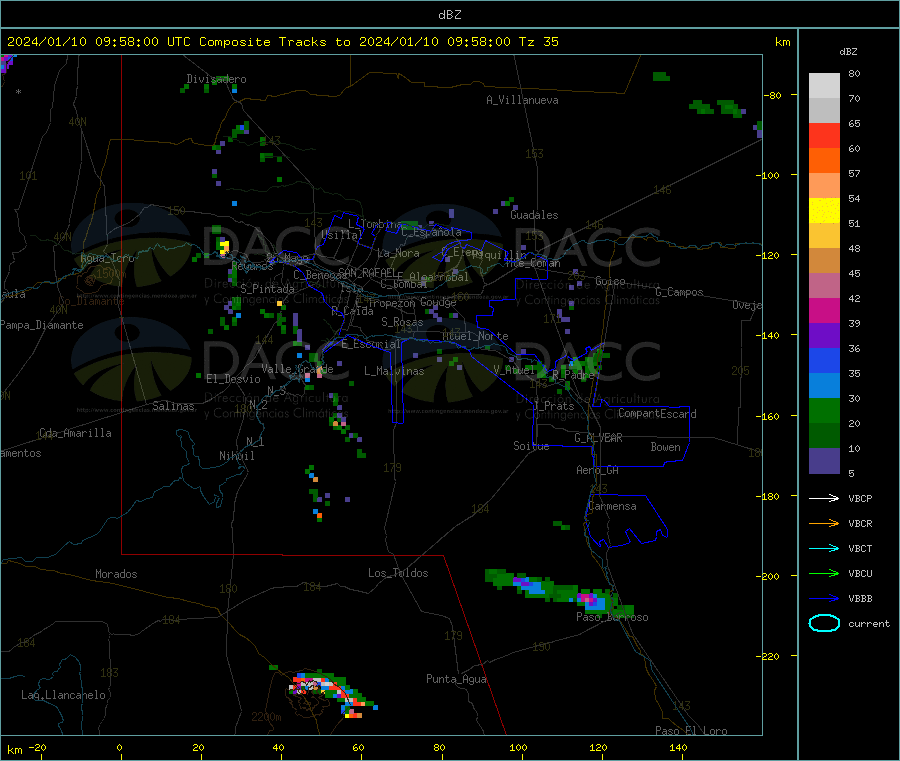Click the Soitue map label
Image resolution: width=900 pixels, height=761 pixels.
click(x=531, y=446)
